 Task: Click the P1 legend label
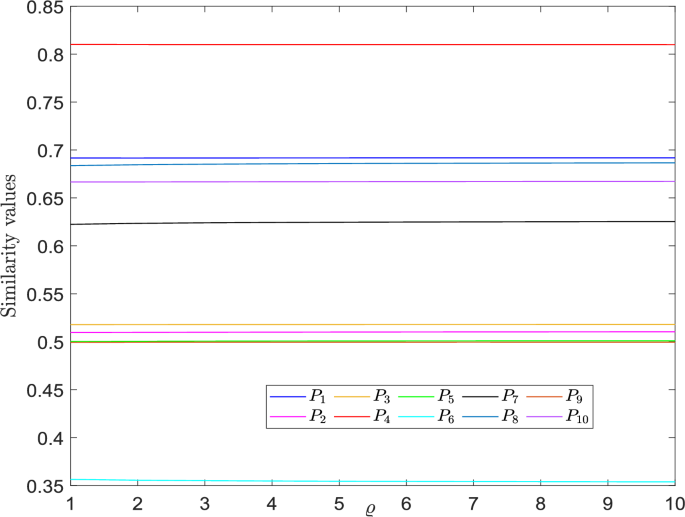pyautogui.click(x=318, y=397)
